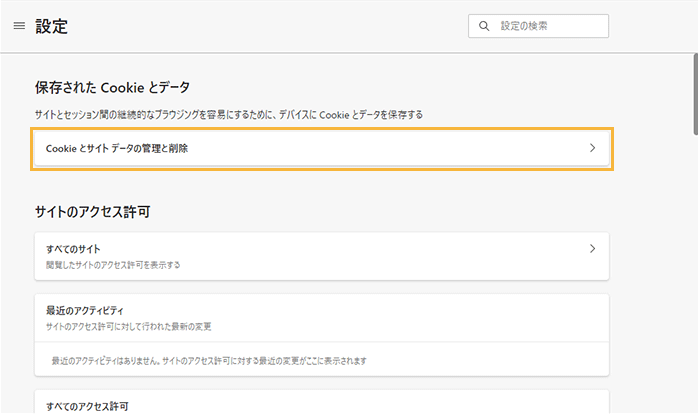The height and width of the screenshot is (414, 698).
Task: Click the すべてのアクセス許可 section
Action: coord(88,405)
